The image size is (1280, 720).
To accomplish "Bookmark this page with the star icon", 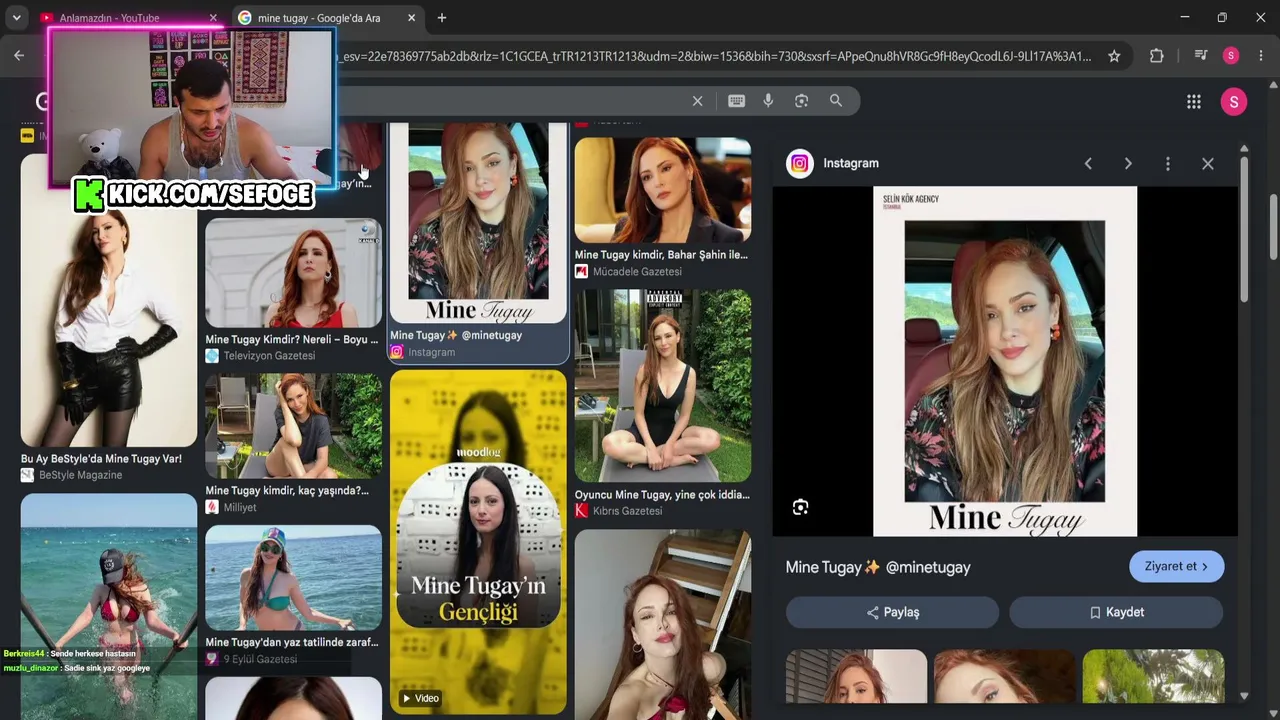I will (1114, 56).
